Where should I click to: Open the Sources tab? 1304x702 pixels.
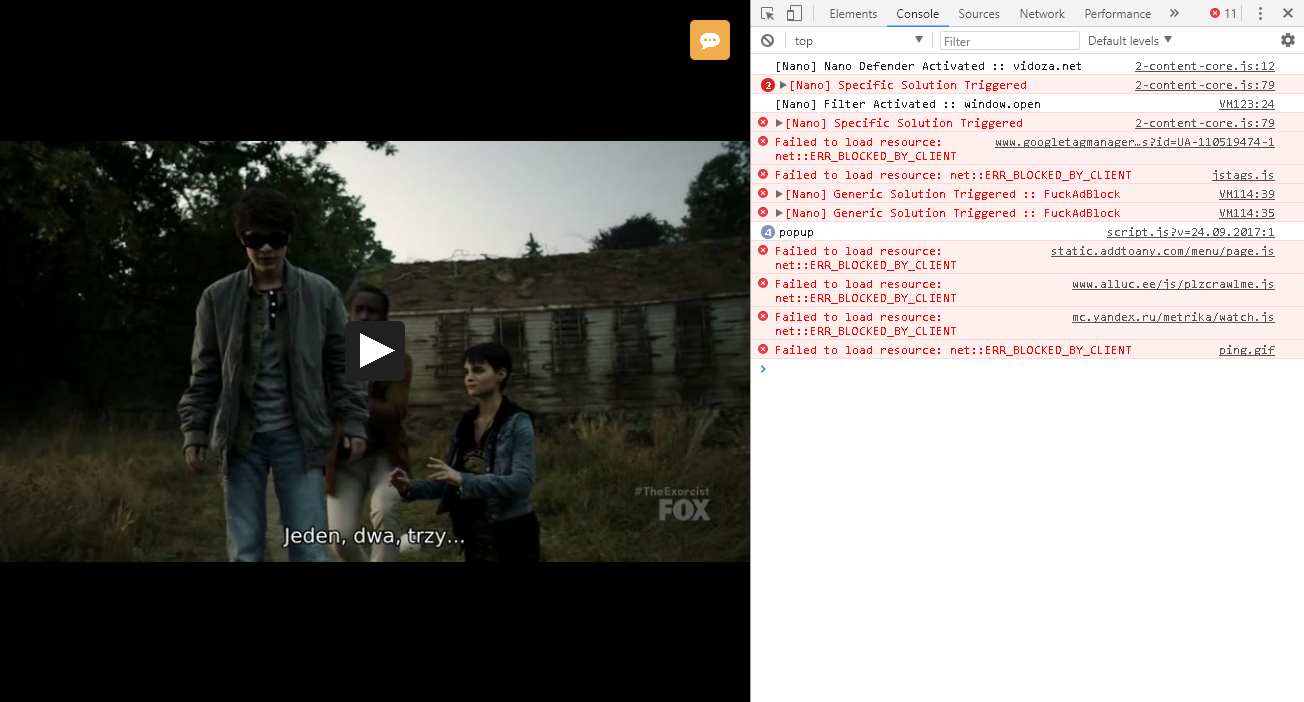tap(978, 13)
